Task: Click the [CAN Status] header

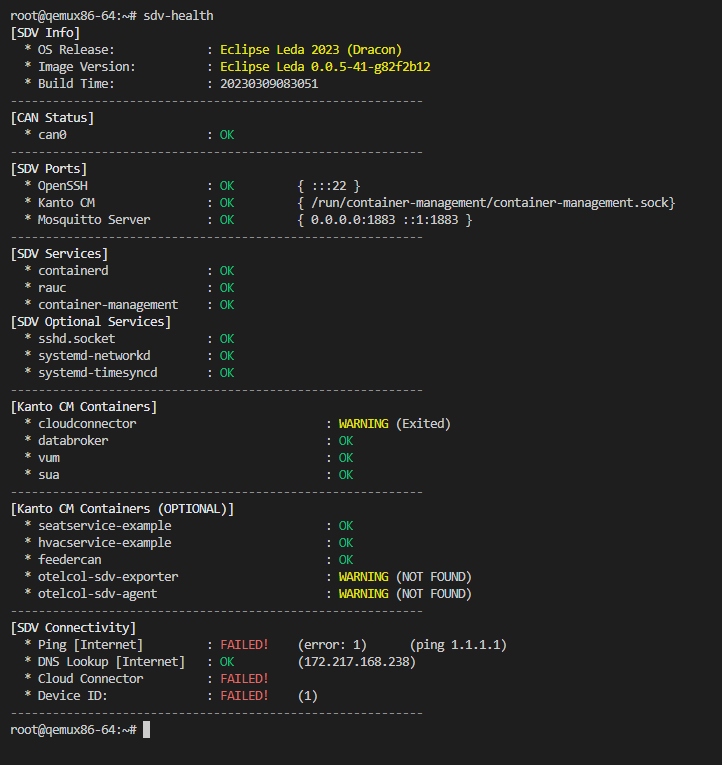Action: (52, 118)
